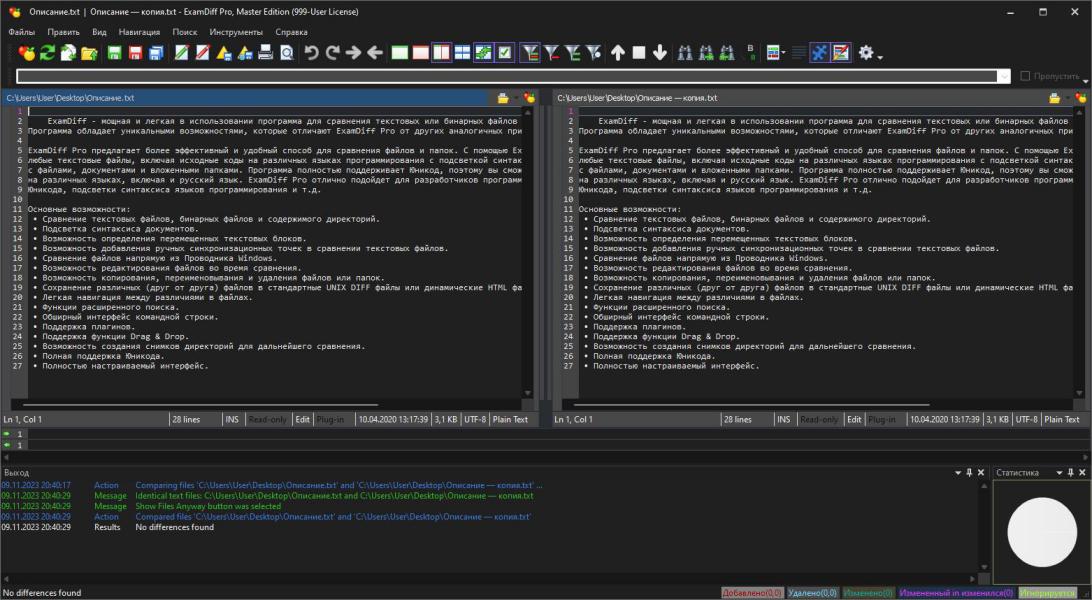Click the white square current-difference icon
The height and width of the screenshot is (600, 1092).
(639, 53)
